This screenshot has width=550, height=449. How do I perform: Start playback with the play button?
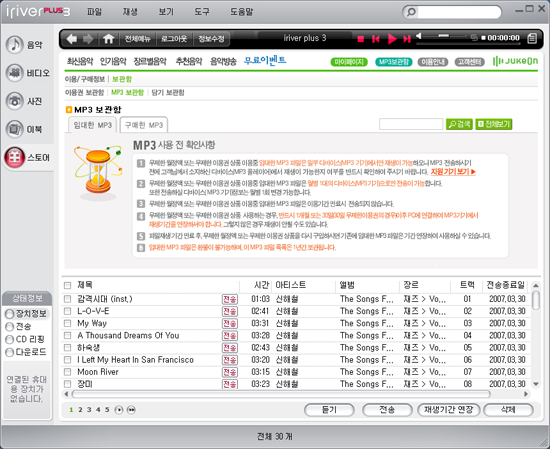click(x=392, y=39)
